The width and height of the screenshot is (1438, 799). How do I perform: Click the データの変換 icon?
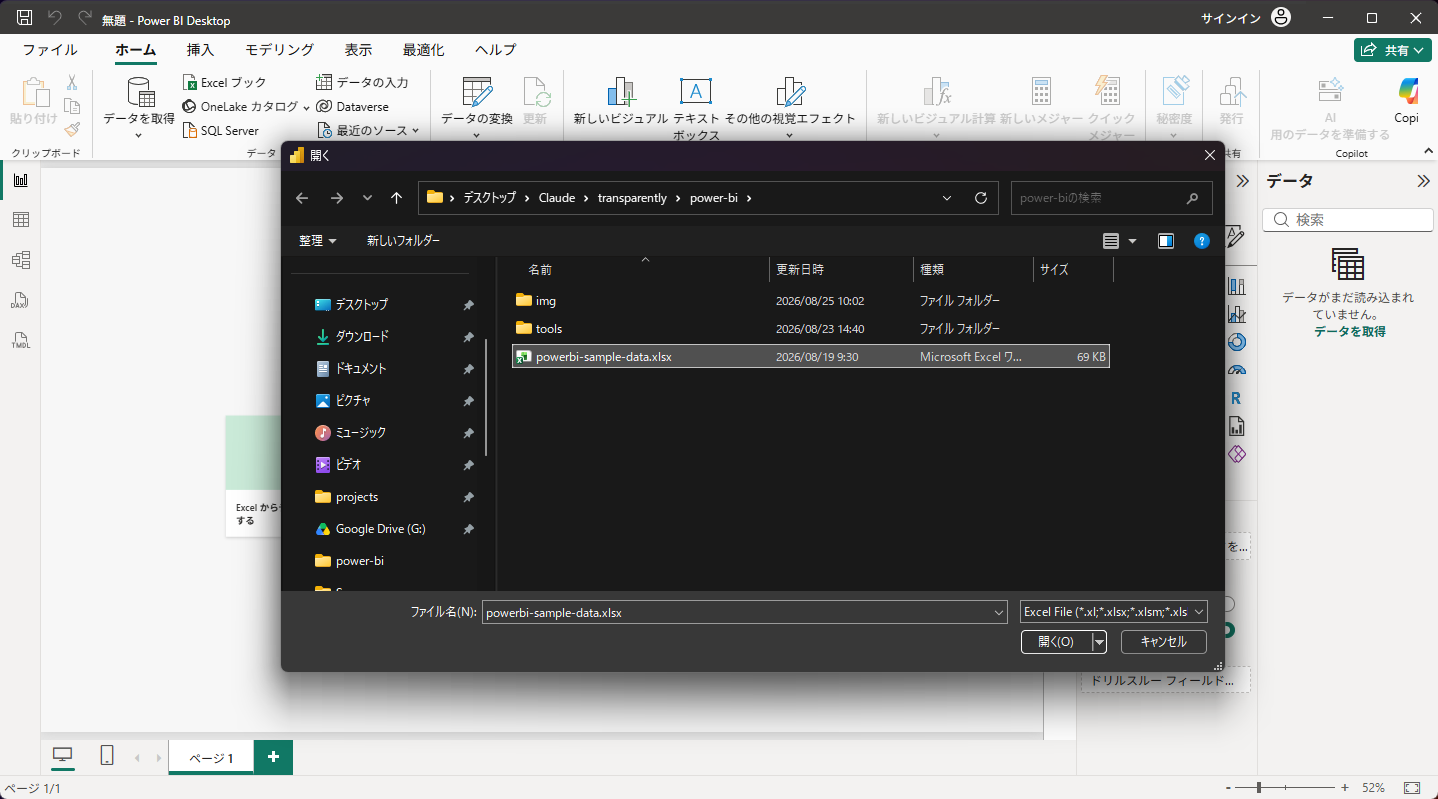coord(477,93)
